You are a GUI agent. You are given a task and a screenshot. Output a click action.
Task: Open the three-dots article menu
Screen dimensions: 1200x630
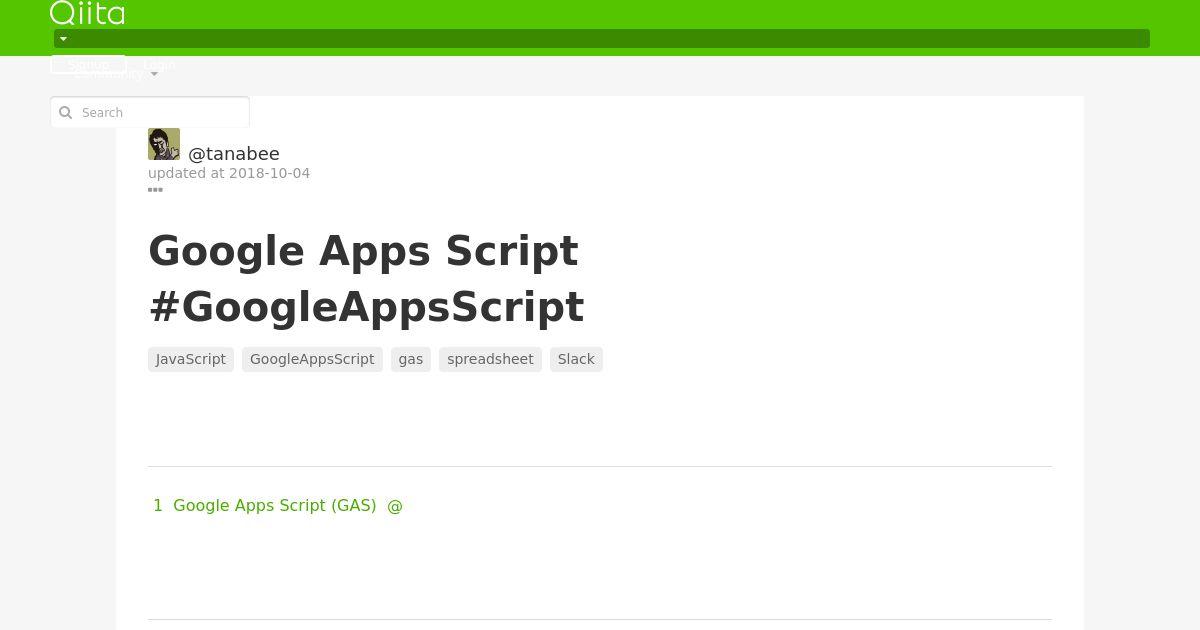(x=155, y=190)
